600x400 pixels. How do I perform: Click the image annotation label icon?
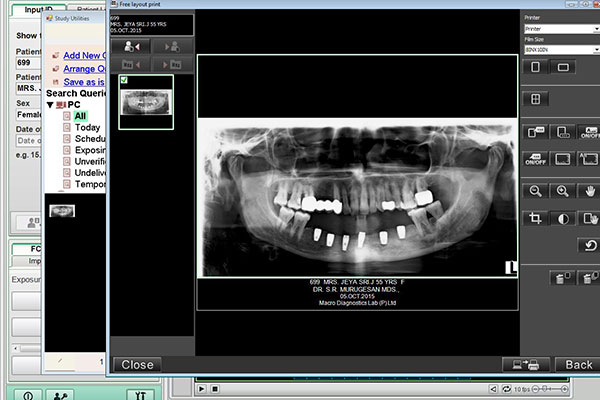coord(535,132)
